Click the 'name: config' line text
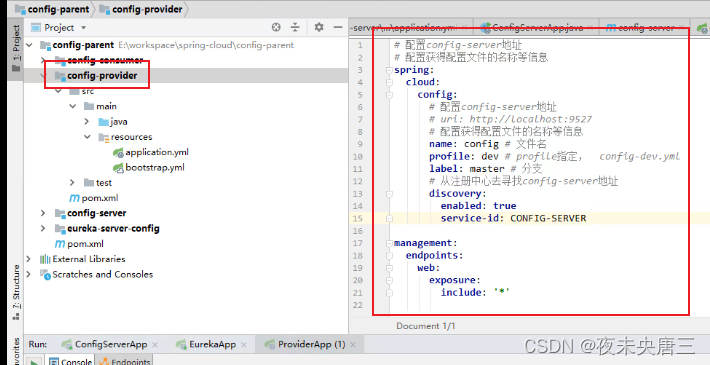 464,144
